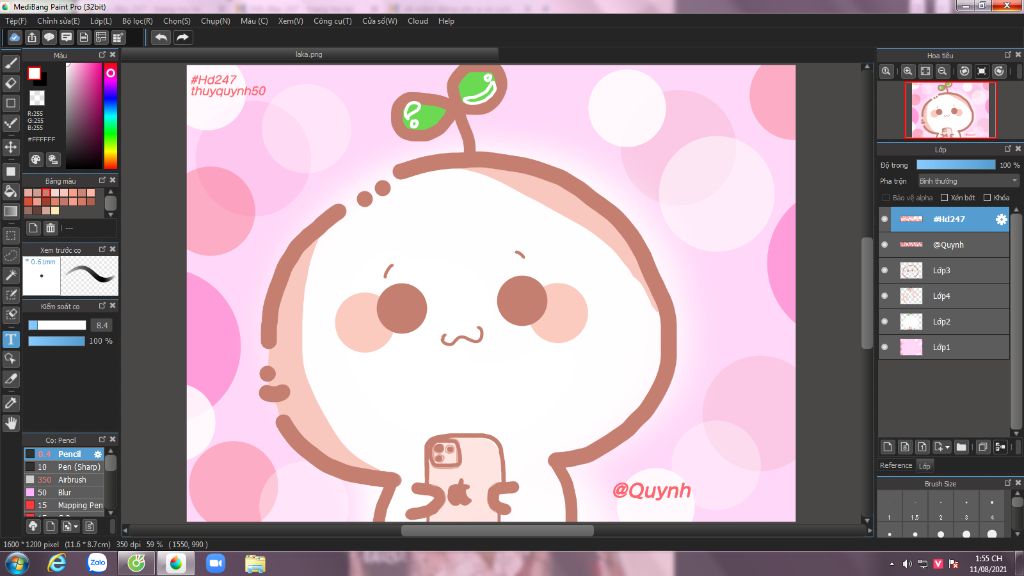This screenshot has height=576, width=1024.
Task: Click the reset rotation icon in navigator
Action: (x=982, y=71)
